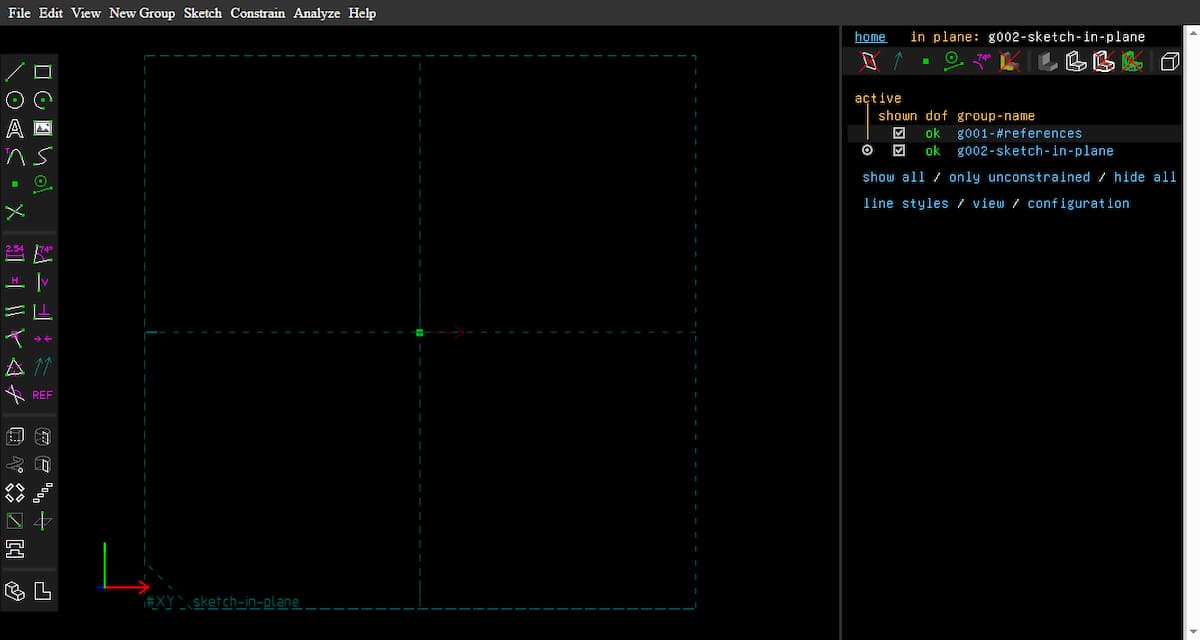Create new helix group from toolbar
Screen dimensions: 1200x640
pyautogui.click(x=15, y=464)
